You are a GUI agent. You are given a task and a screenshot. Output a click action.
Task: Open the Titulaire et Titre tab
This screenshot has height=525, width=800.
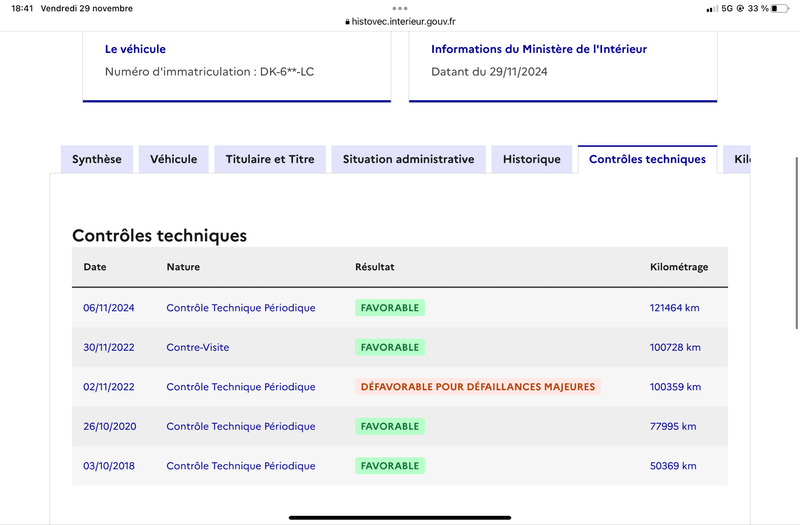pos(270,159)
